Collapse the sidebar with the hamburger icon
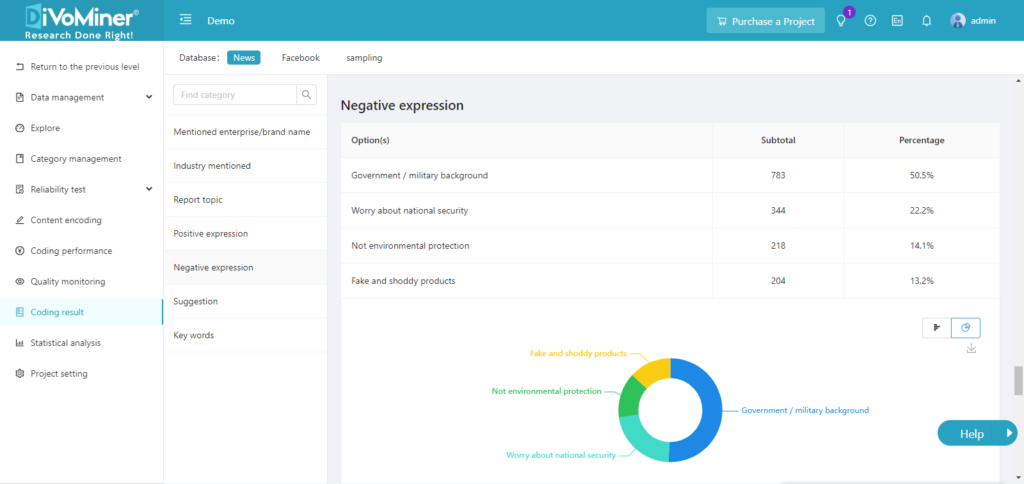This screenshot has height=484, width=1024. pos(185,20)
